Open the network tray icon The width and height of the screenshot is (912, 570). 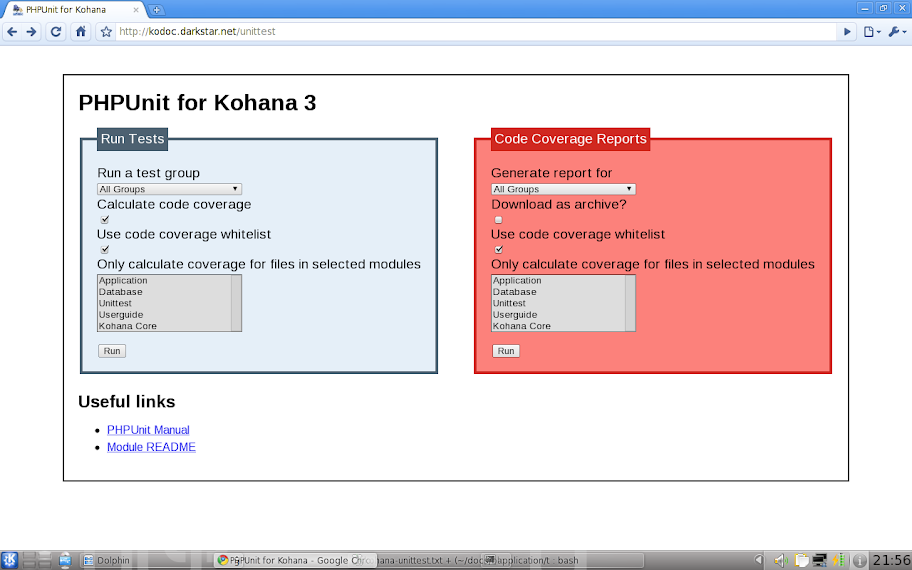tap(820, 561)
